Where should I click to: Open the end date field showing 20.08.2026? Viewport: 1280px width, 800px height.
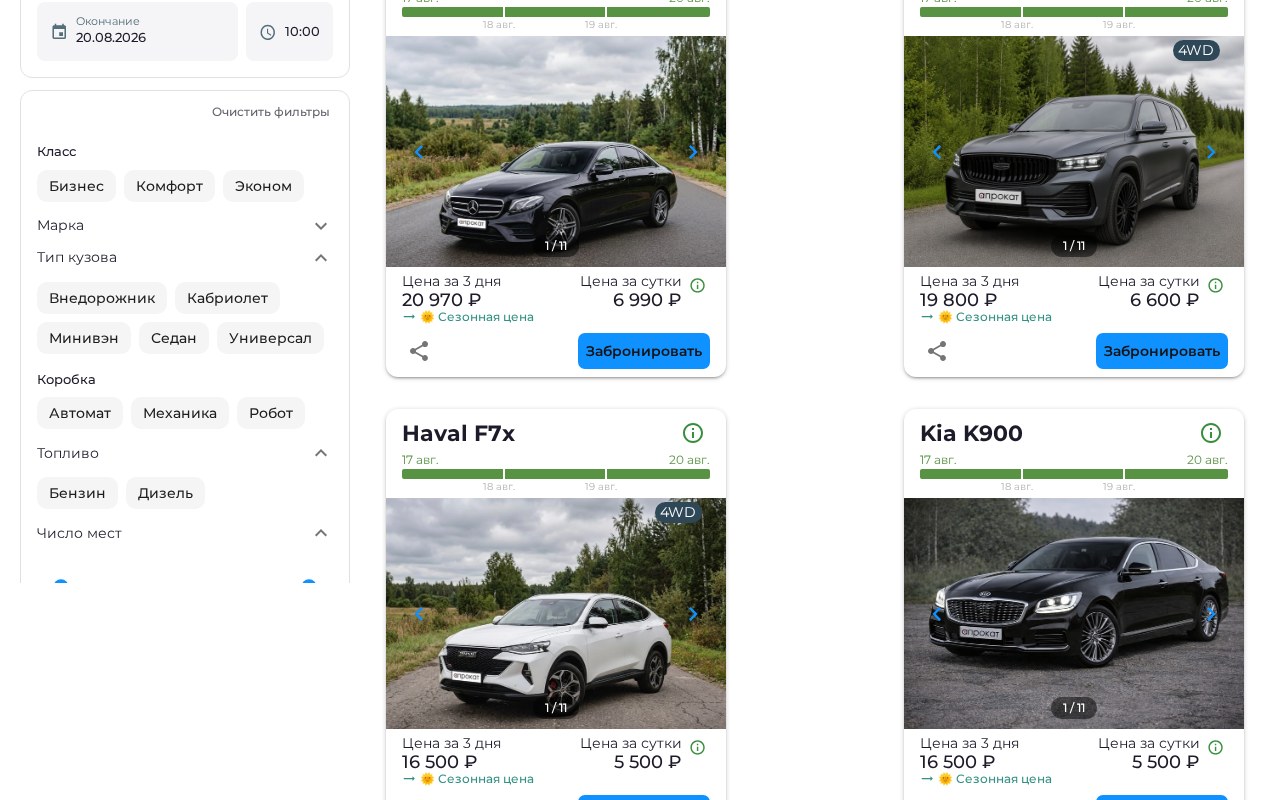(x=137, y=31)
